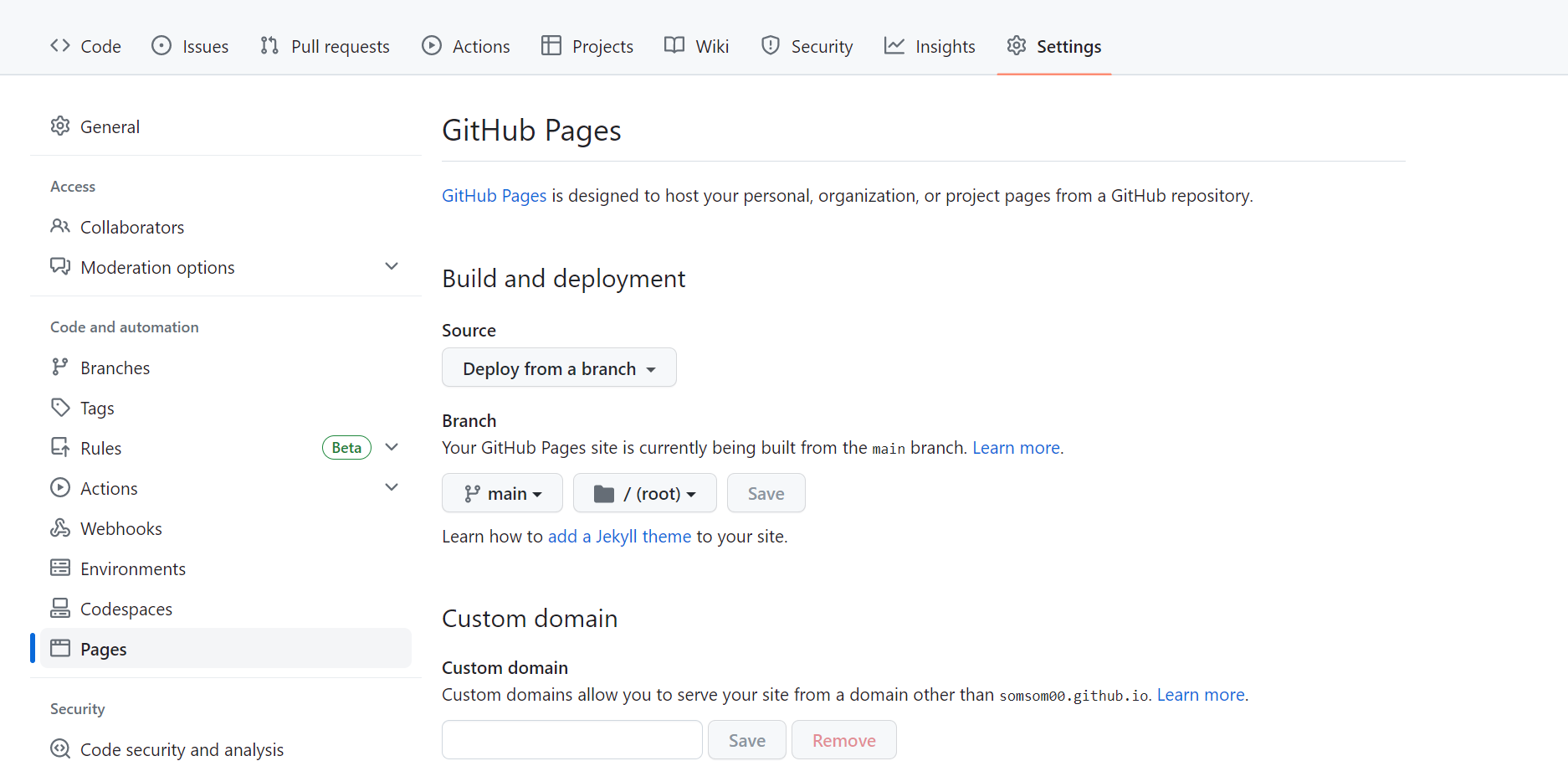Switch to the Code tab
This screenshot has height=761, width=1568.
click(x=85, y=46)
